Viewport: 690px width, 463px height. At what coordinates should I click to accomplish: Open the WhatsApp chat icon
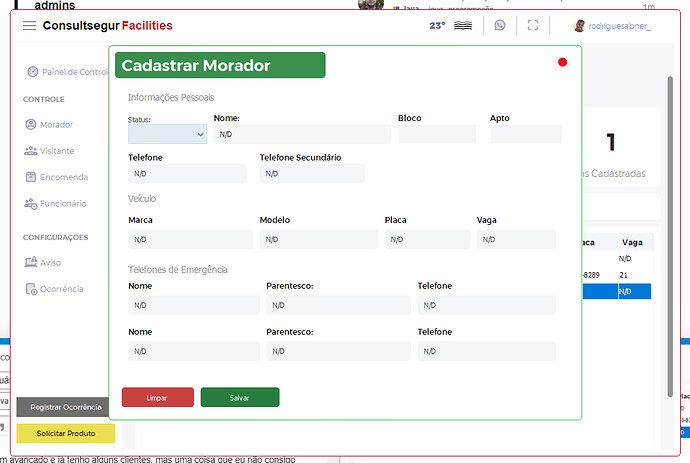499,25
